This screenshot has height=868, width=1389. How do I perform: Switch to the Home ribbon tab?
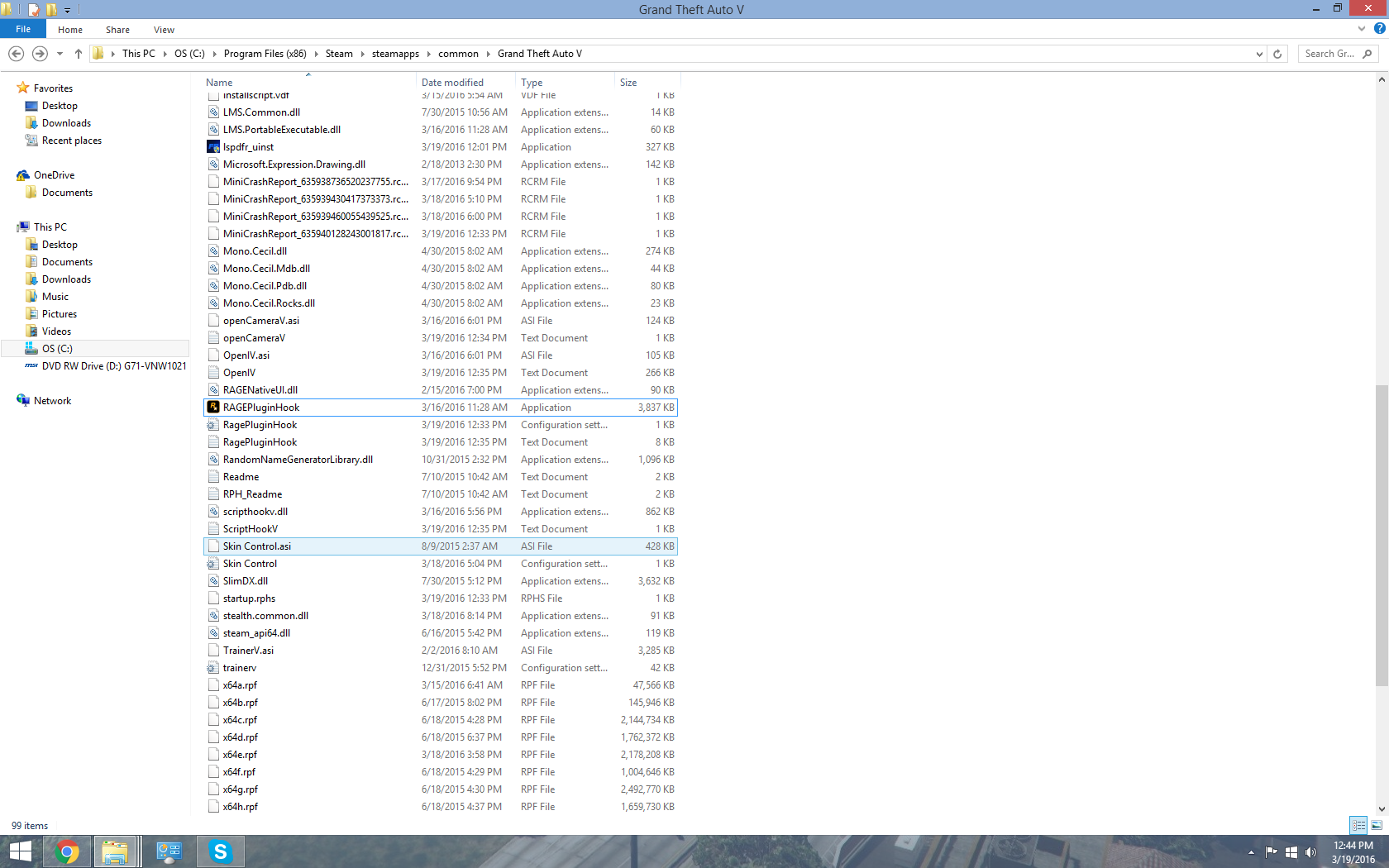click(70, 30)
